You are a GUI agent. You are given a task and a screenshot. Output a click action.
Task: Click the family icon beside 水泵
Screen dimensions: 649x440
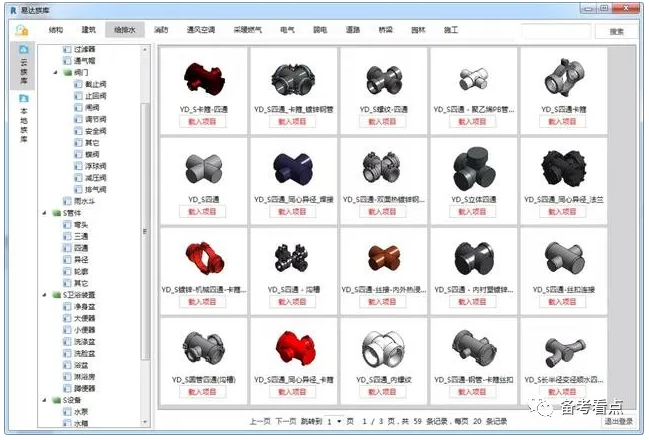[x=67, y=412]
